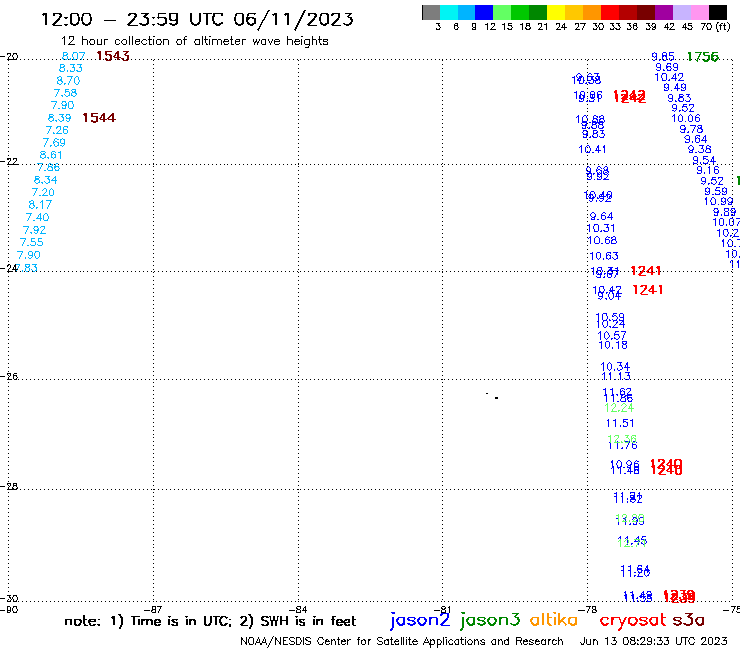
Task: Click the '-87' longitude axis label
Action: coord(153,609)
